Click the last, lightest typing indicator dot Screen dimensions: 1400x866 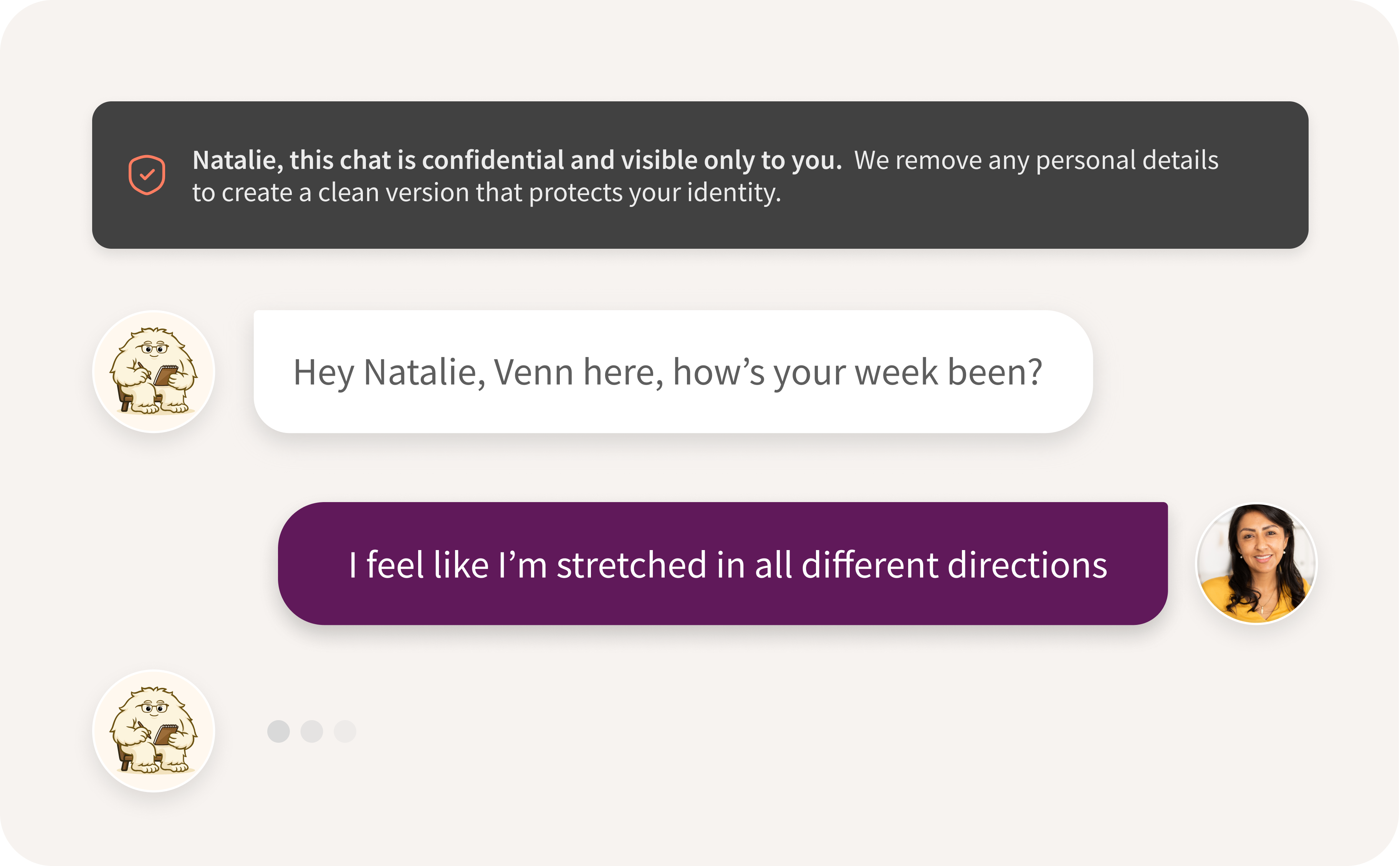345,731
